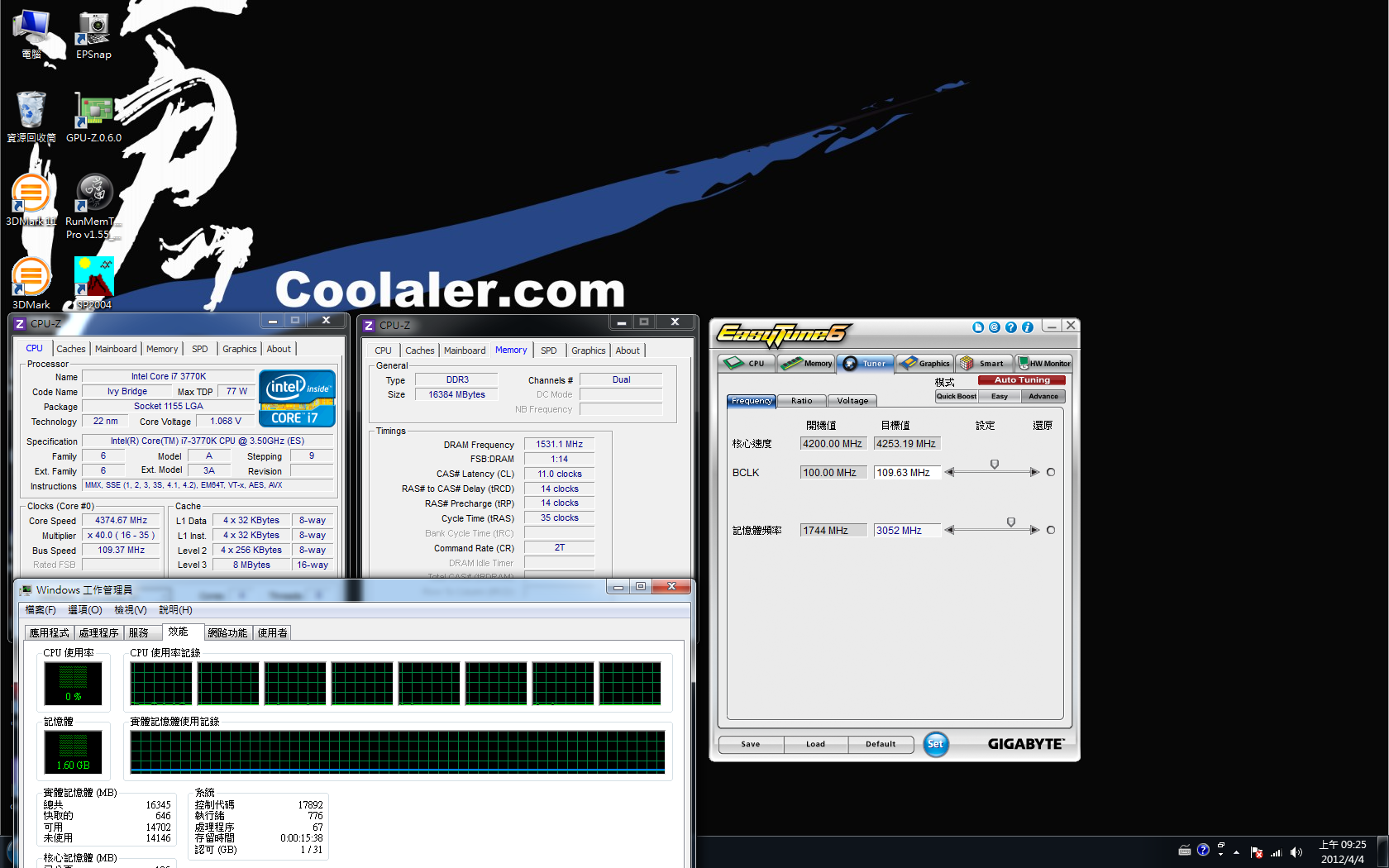Open the 檢視(V) menu in Task Manager
Screen dimensions: 1389x868
pyautogui.click(x=131, y=610)
